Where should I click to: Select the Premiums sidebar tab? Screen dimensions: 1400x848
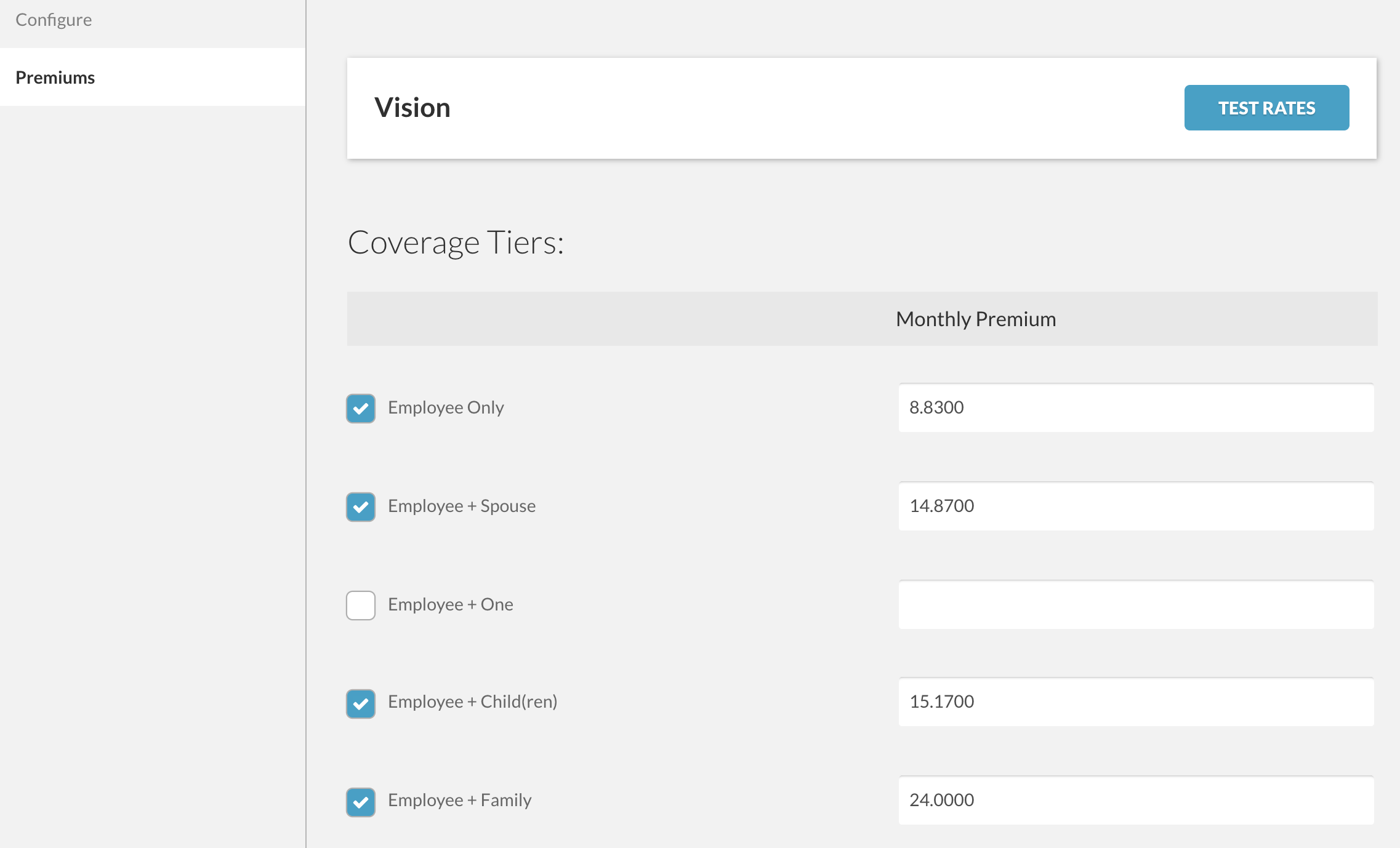click(x=153, y=77)
